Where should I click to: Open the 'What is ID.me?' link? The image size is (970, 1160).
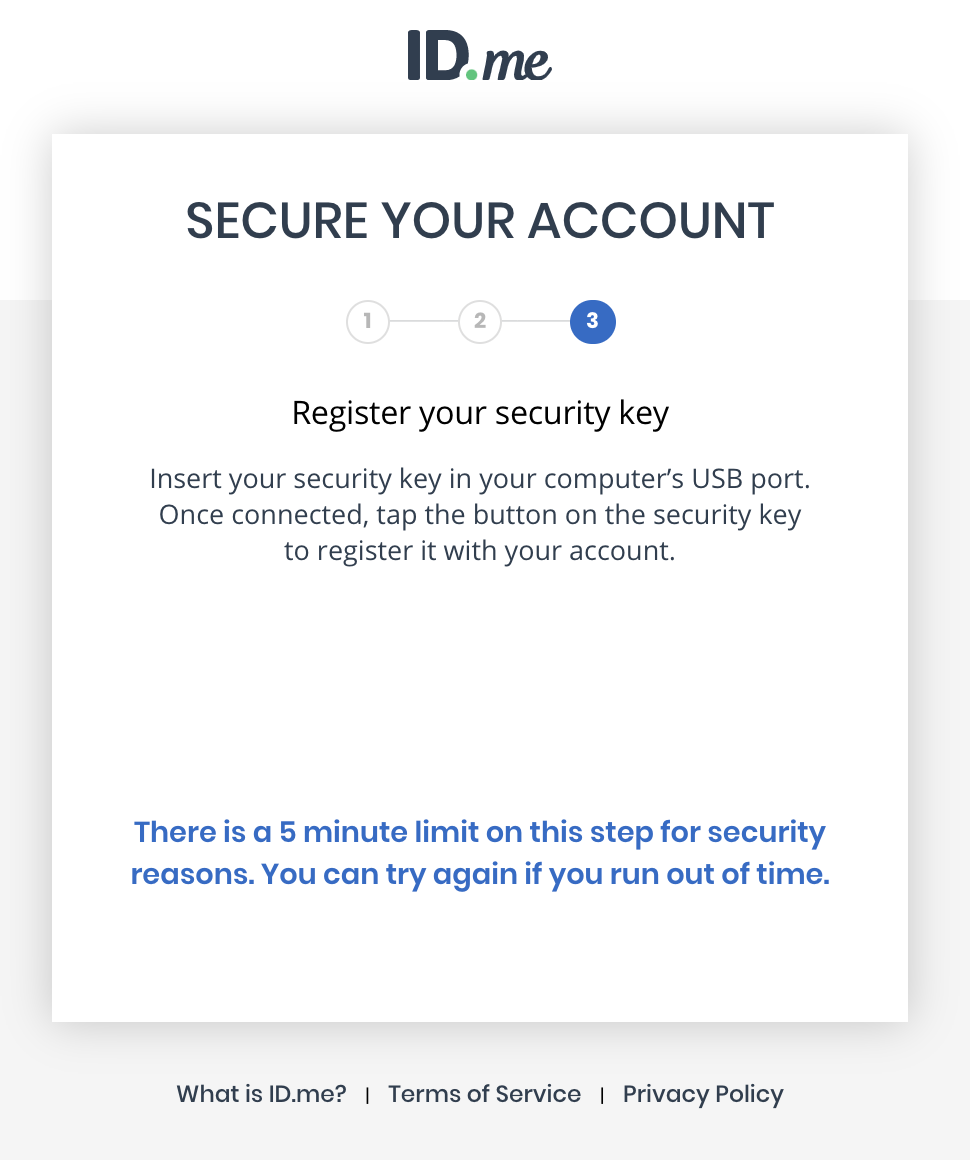(260, 1094)
